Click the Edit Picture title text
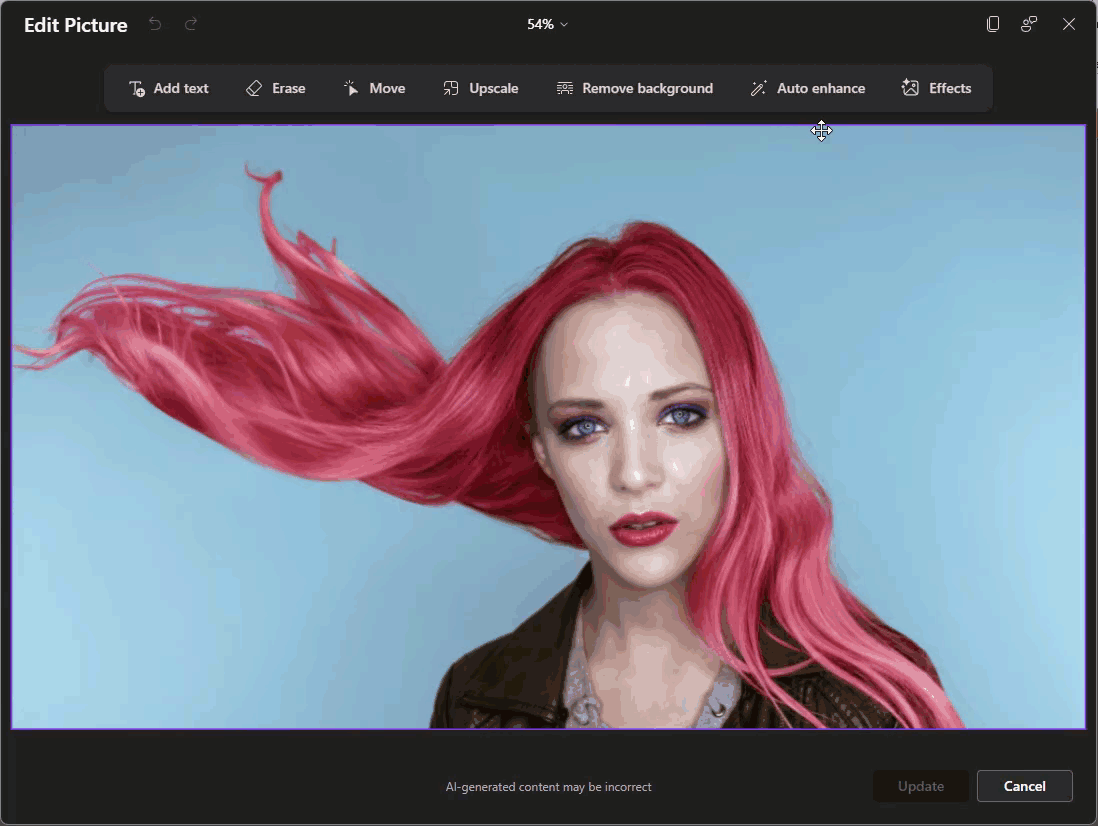This screenshot has height=826, width=1098. tap(76, 25)
